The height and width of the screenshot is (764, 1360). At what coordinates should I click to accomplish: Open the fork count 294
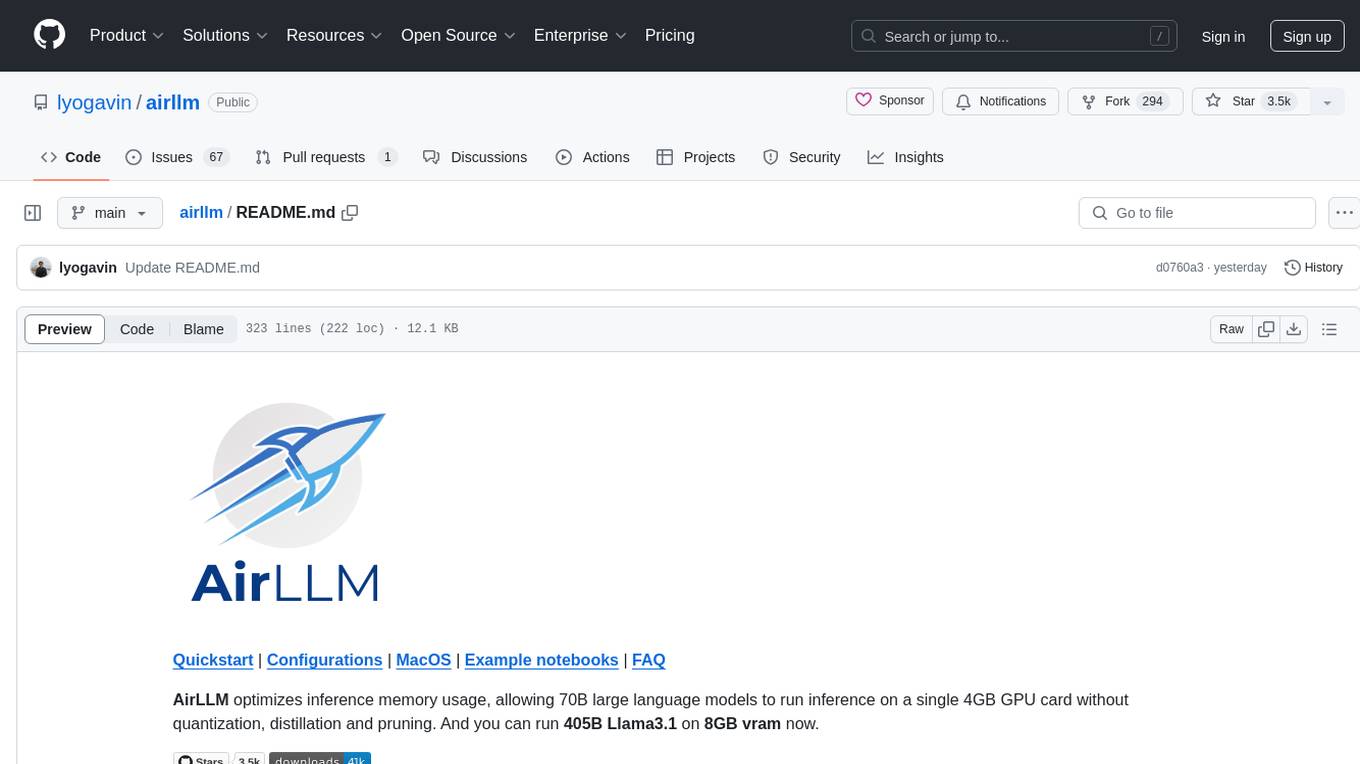[x=1152, y=101]
